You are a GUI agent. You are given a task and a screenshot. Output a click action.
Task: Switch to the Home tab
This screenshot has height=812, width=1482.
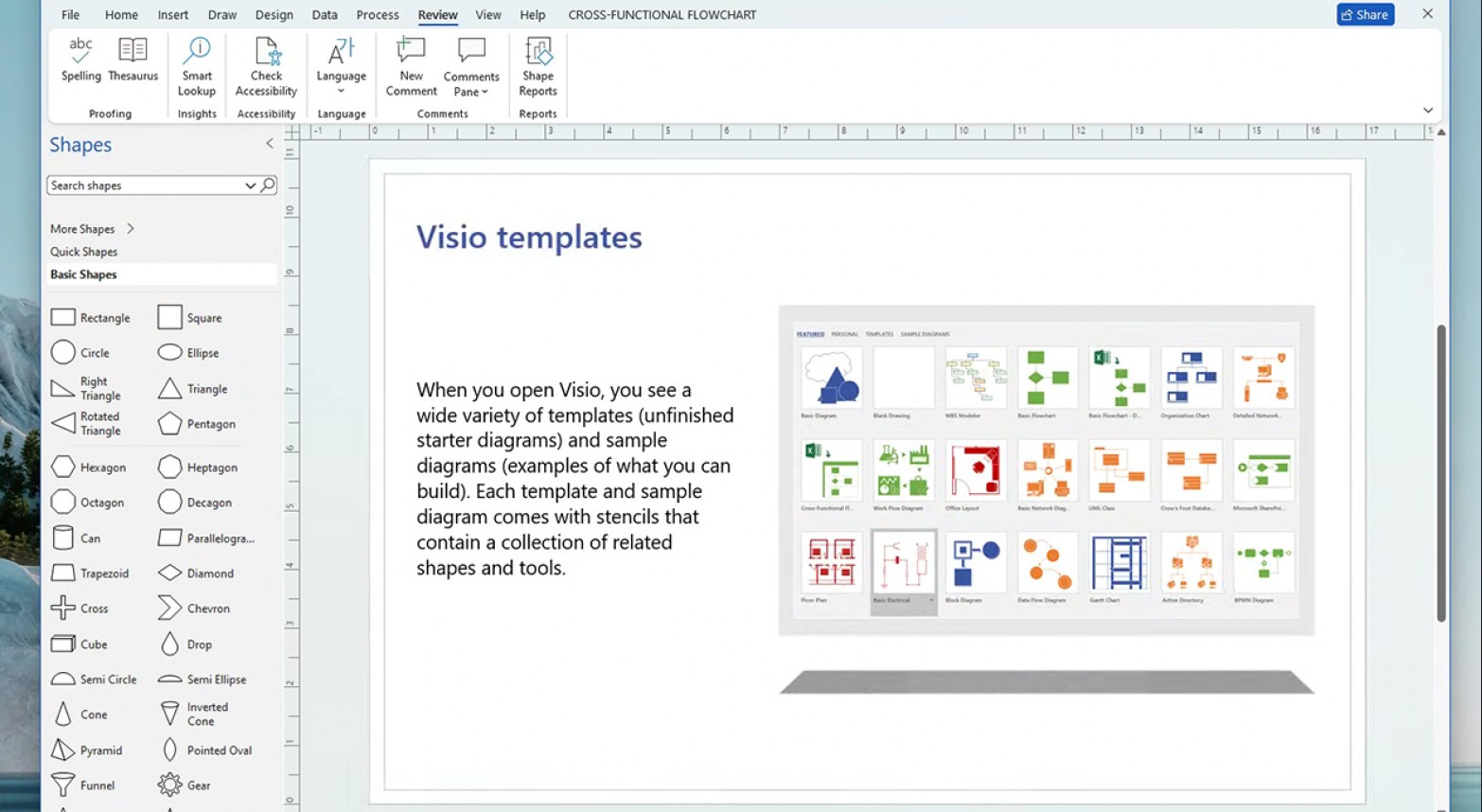pos(121,15)
